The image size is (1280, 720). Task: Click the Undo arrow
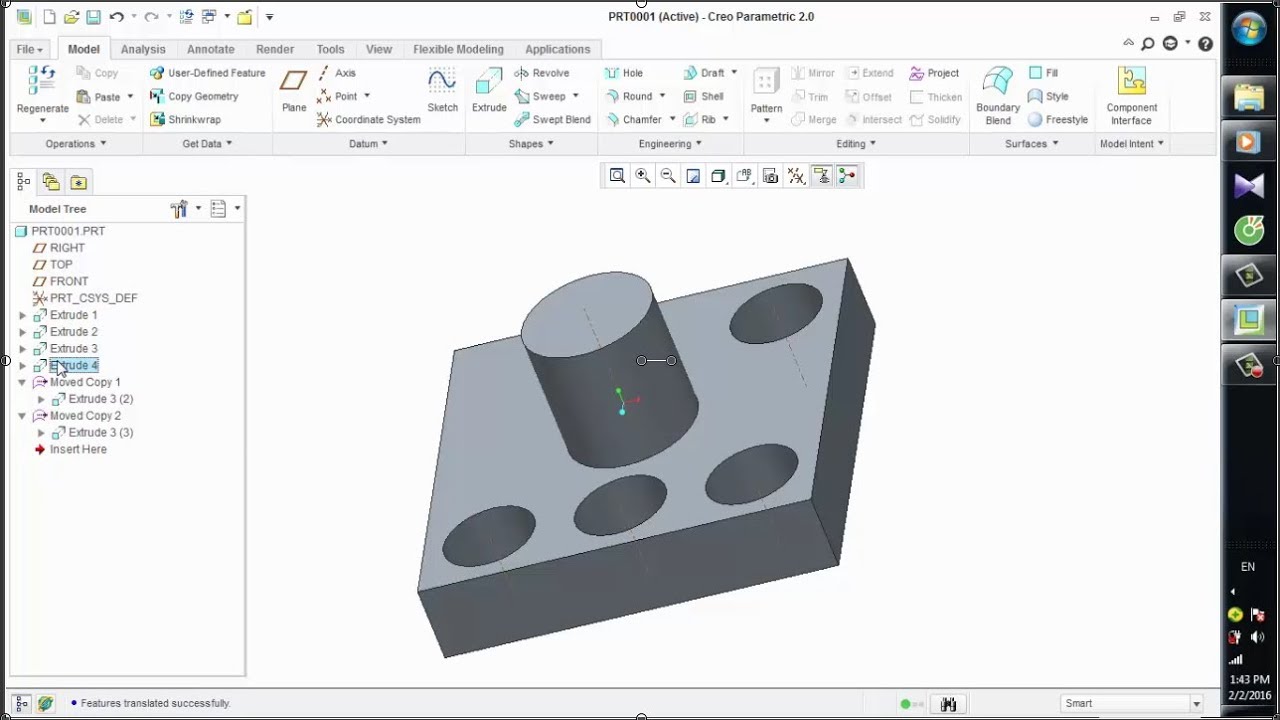point(116,17)
